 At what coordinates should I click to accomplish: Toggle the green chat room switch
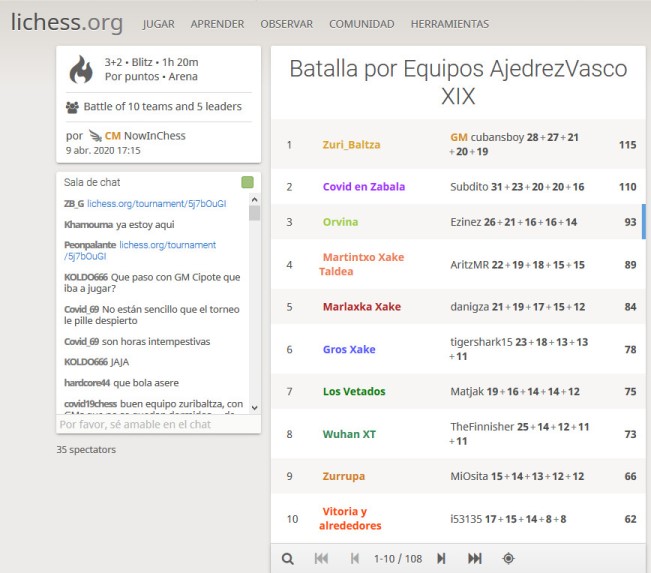pyautogui.click(x=247, y=182)
